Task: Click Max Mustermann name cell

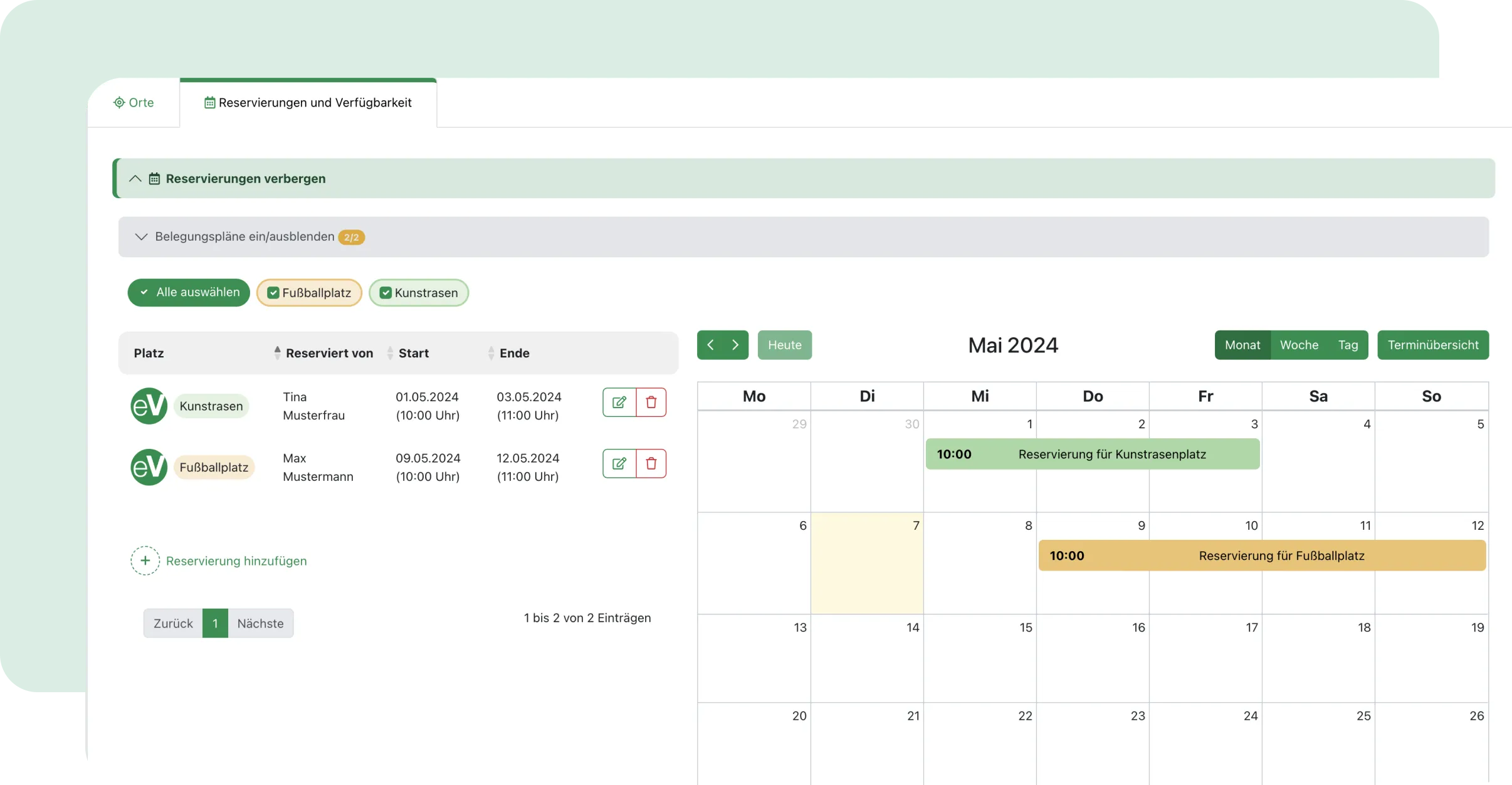Action: tap(318, 467)
